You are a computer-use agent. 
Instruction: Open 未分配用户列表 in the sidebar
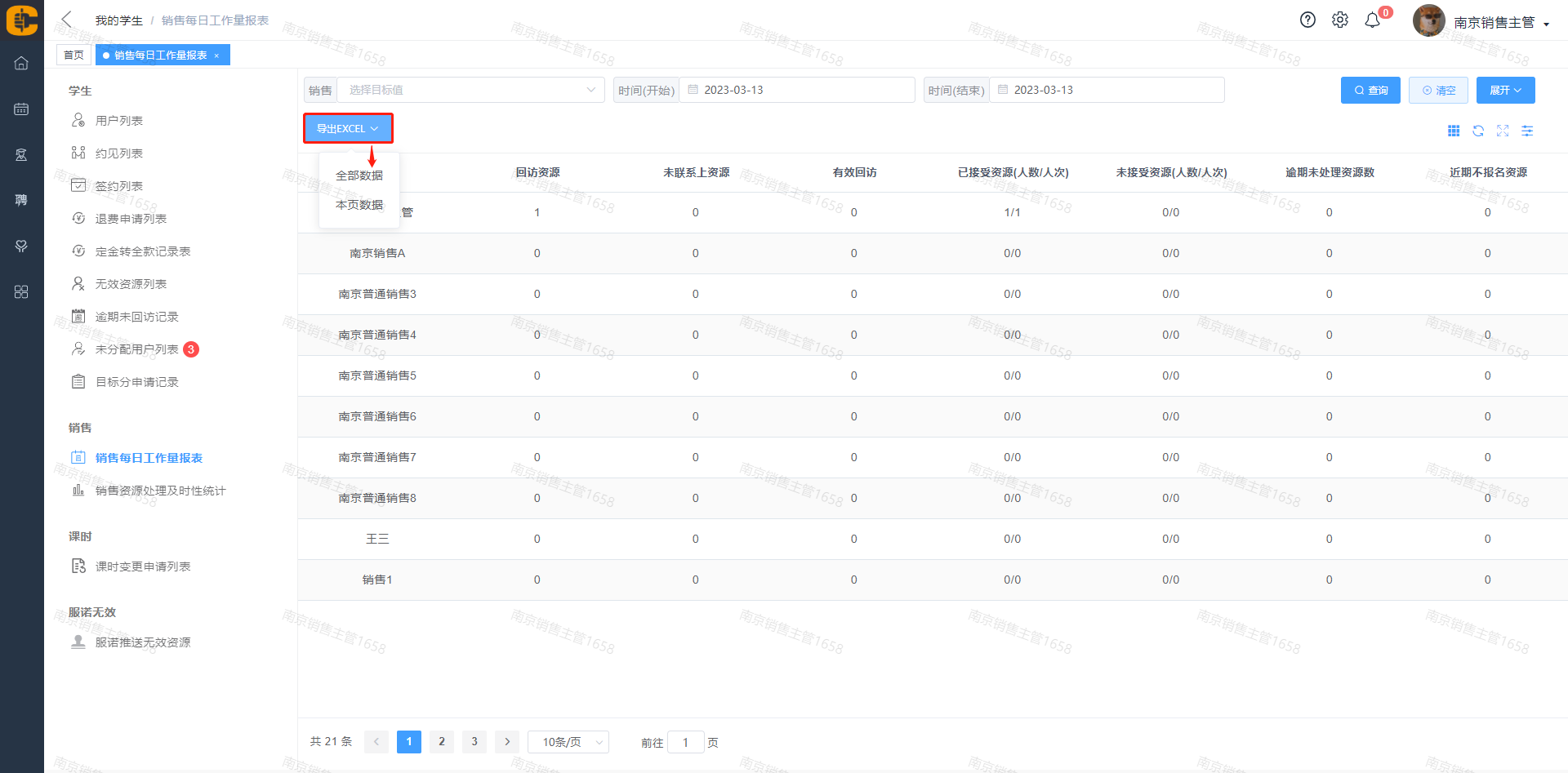point(136,349)
